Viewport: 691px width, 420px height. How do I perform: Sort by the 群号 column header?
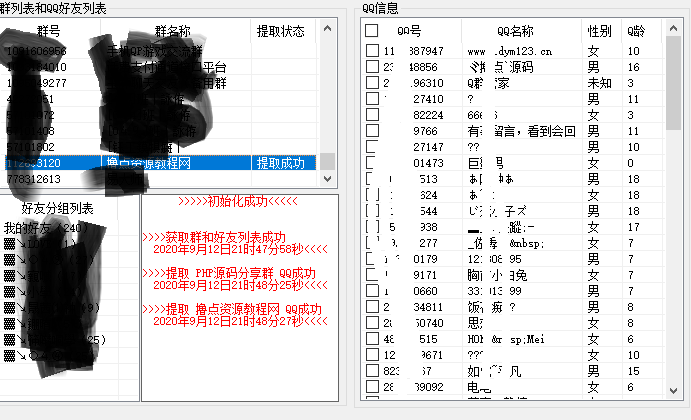[x=48, y=31]
